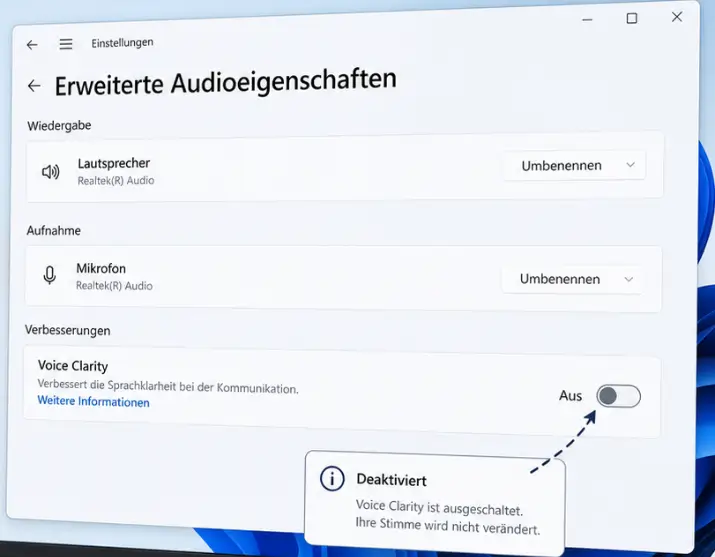Screen dimensions: 715x557
Task: Click the Deaktiviert tooltip heading
Action: click(391, 480)
